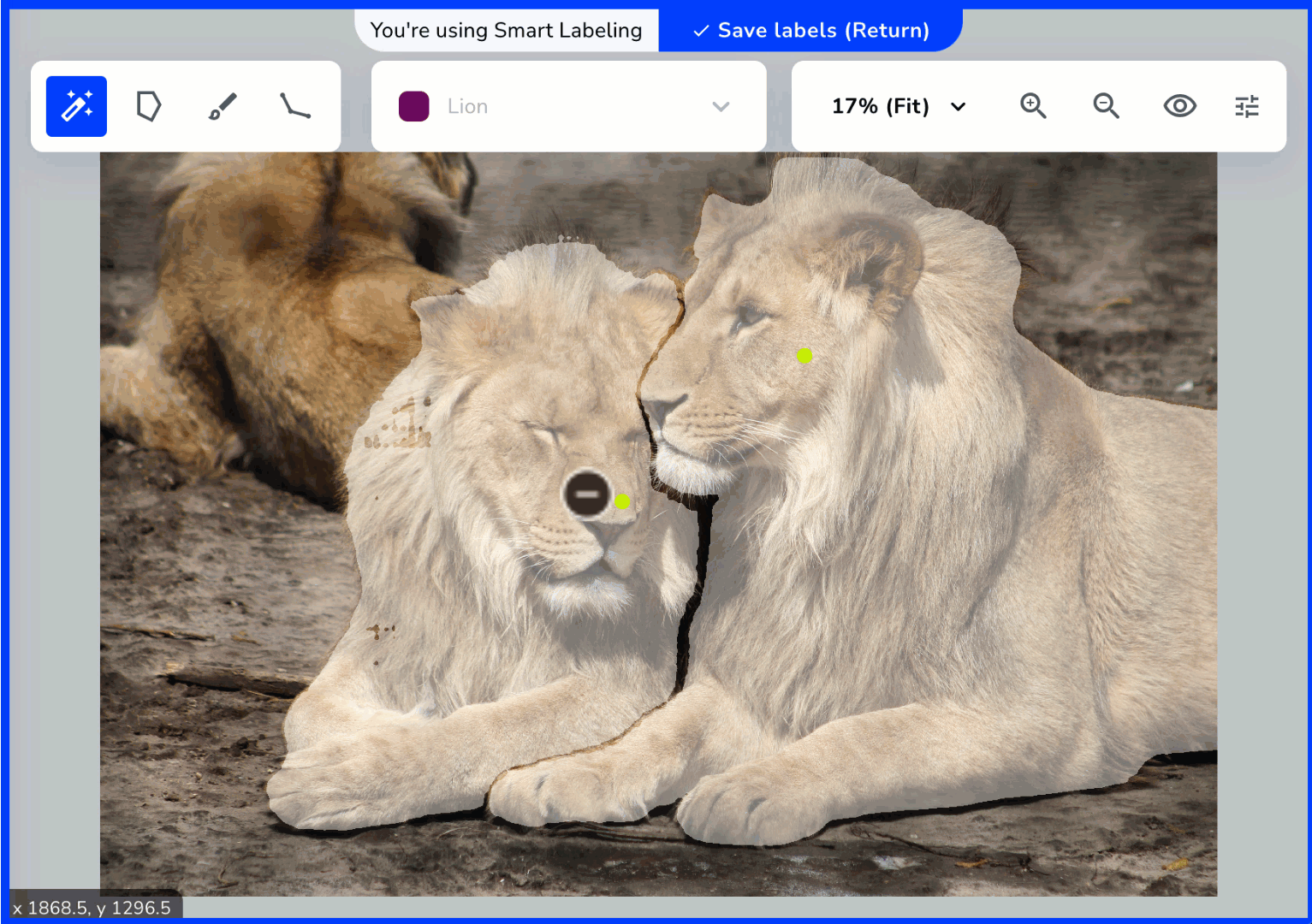Zoom out of the image
The height and width of the screenshot is (924, 1312).
(1106, 105)
